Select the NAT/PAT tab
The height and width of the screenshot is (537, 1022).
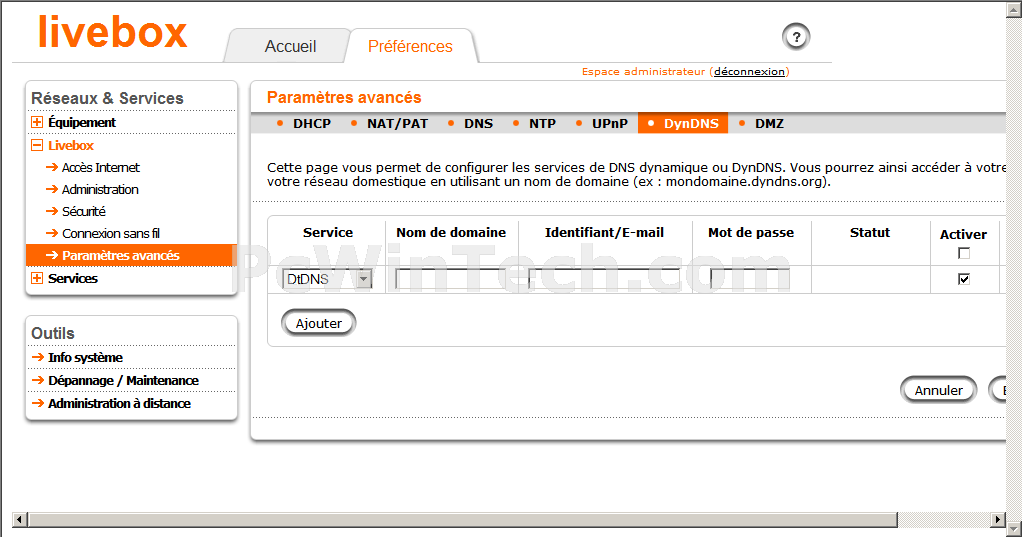click(397, 124)
